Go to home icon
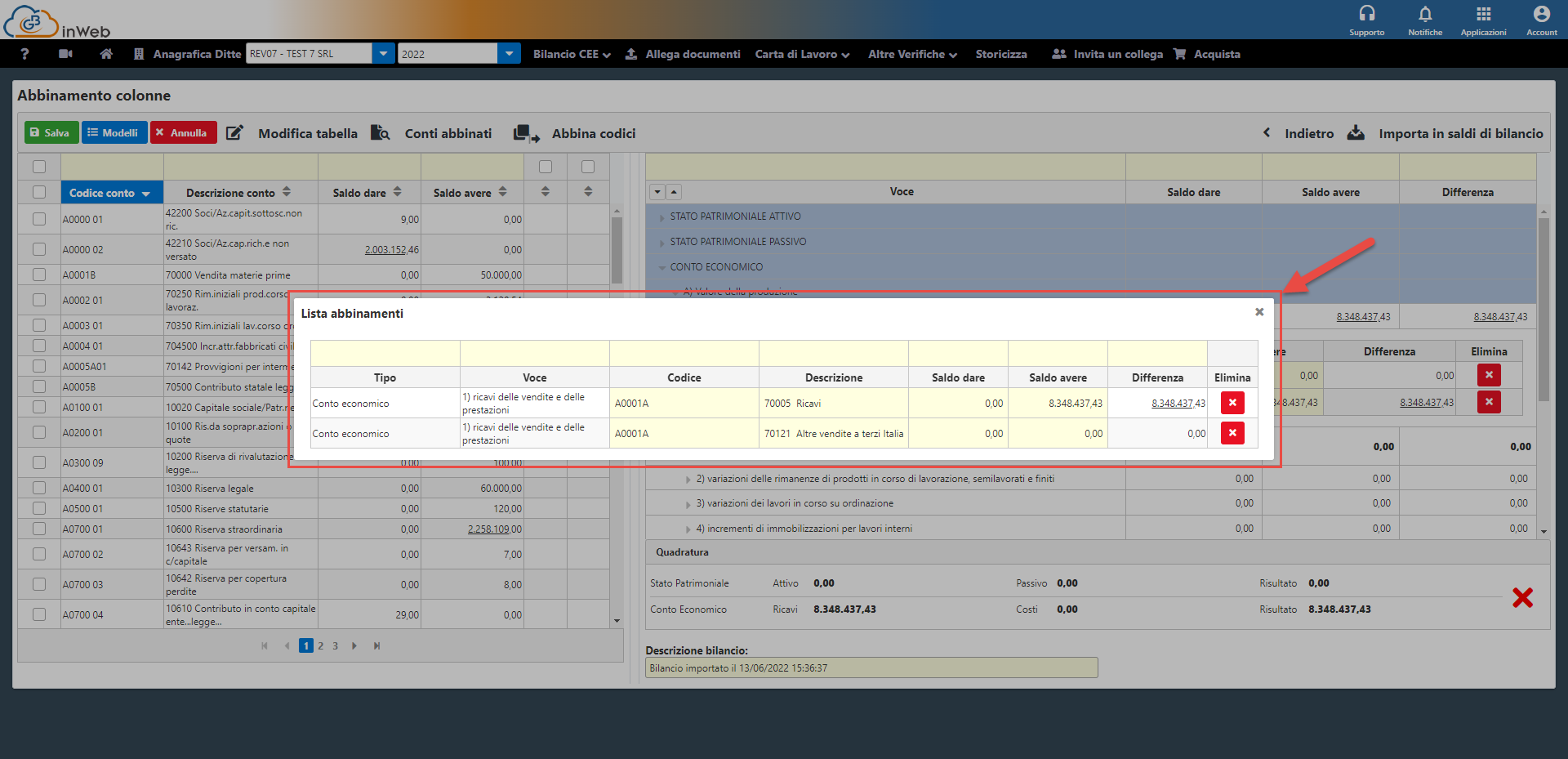 (x=106, y=54)
